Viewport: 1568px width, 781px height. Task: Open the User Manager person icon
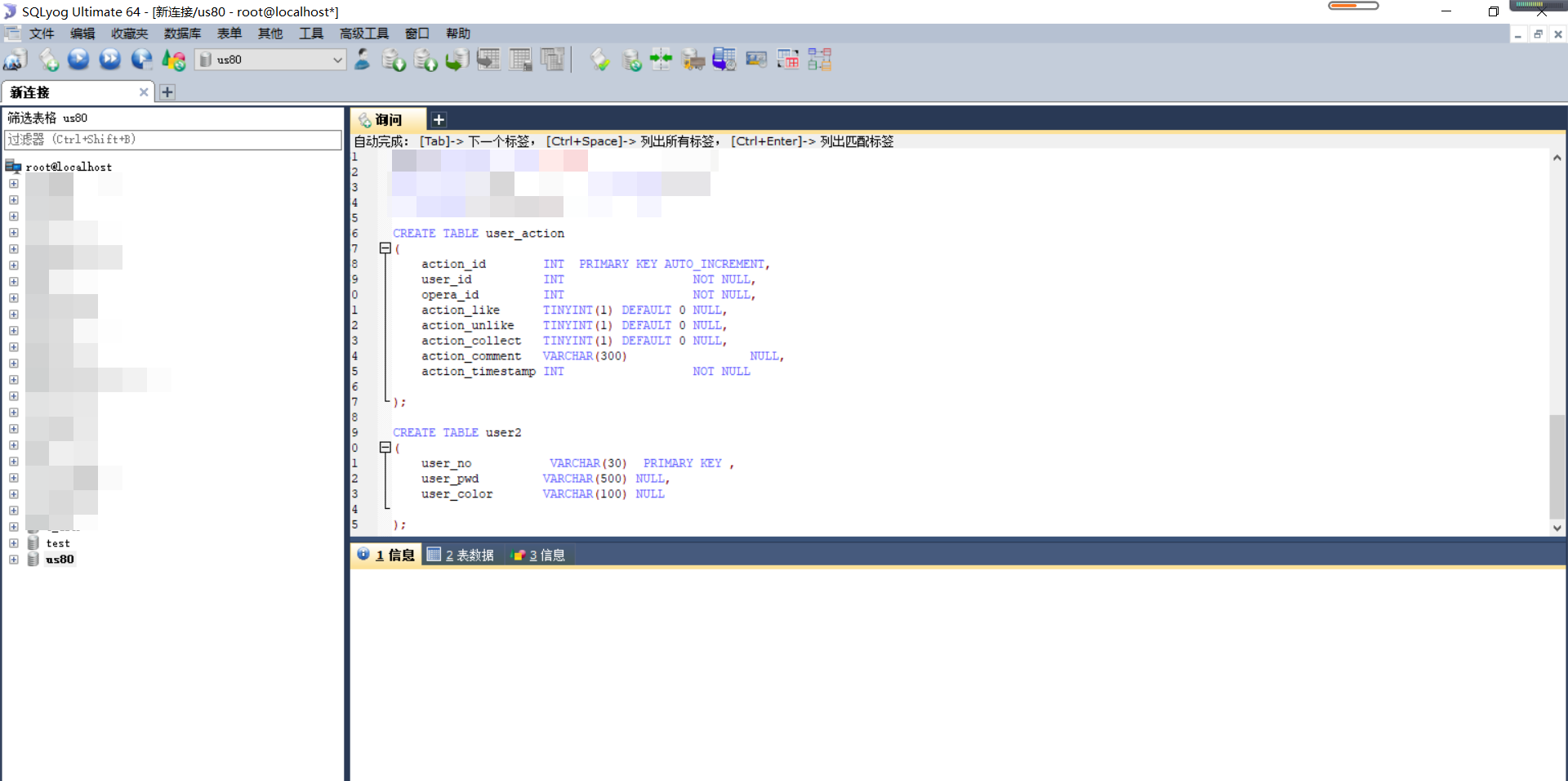(x=363, y=60)
